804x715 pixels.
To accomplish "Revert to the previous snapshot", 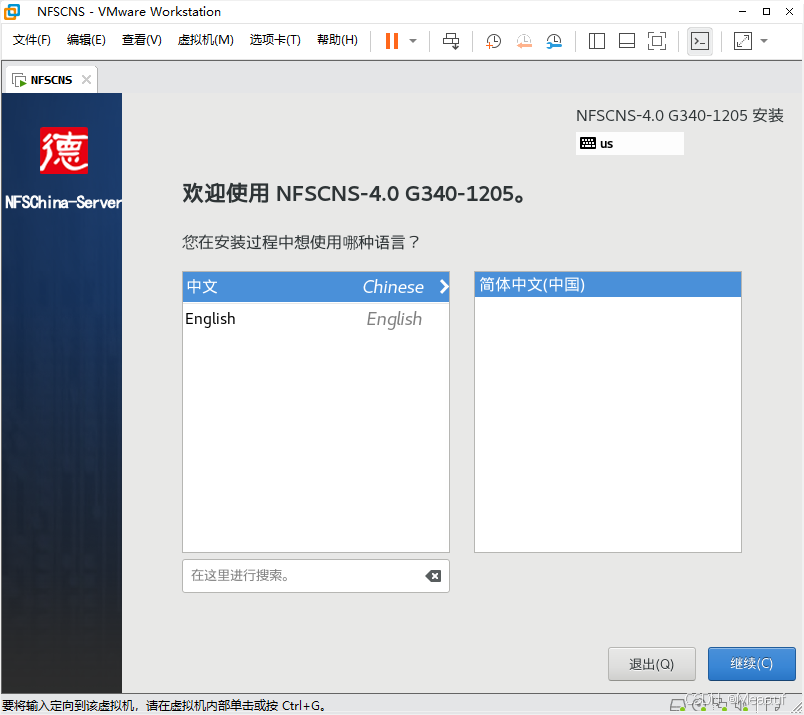I will (x=524, y=41).
